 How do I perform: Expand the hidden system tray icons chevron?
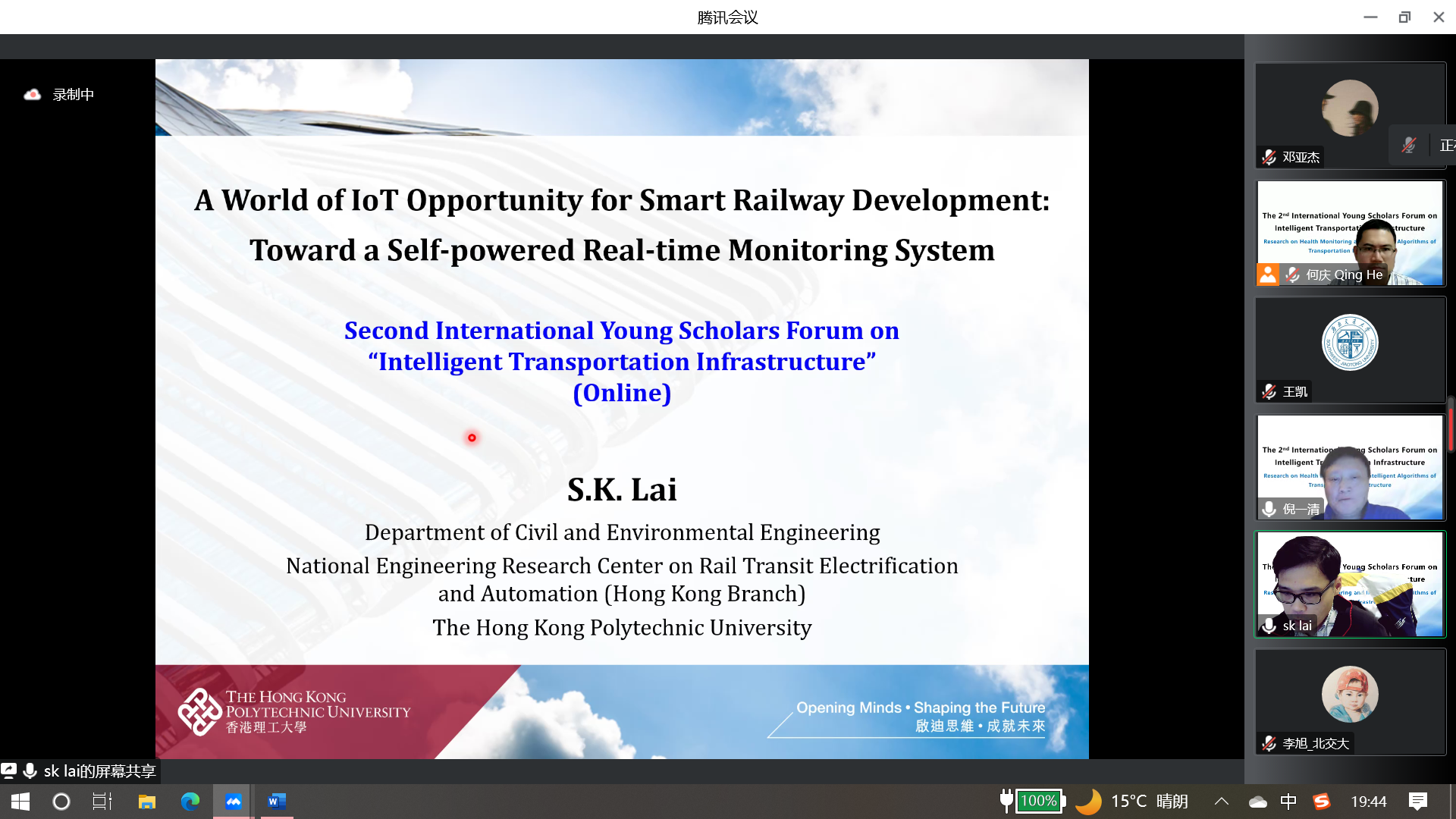[x=1222, y=801]
